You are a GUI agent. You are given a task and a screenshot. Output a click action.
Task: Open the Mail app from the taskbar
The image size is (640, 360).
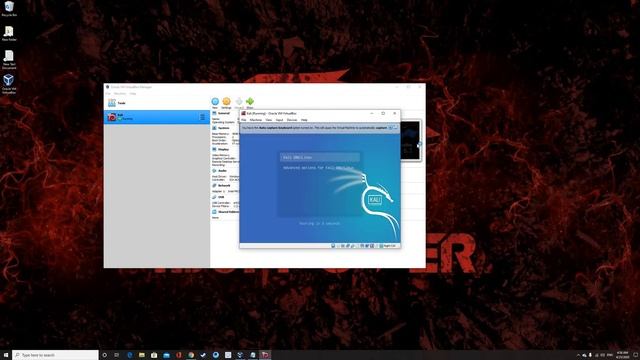coord(166,355)
